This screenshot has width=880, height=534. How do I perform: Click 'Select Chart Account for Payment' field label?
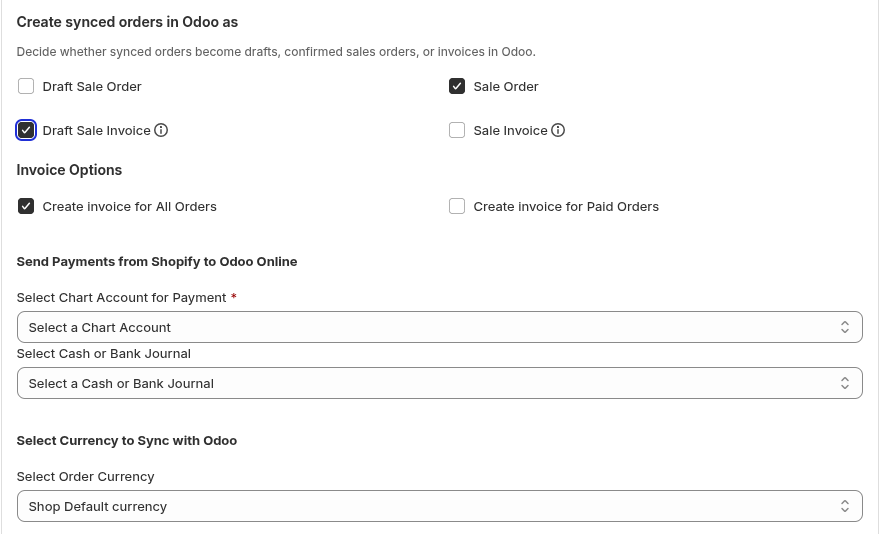[x=121, y=297]
